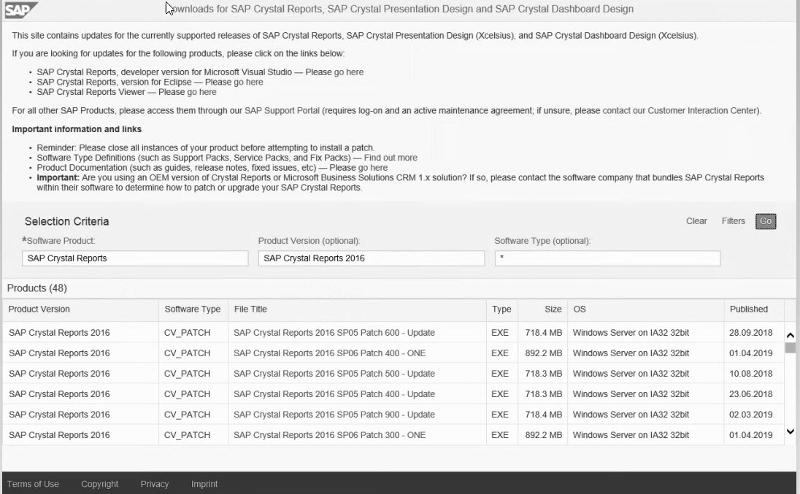Image resolution: width=800 pixels, height=494 pixels.
Task: Select 'SP05 Patch 900 - Update' file title
Action: click(334, 414)
